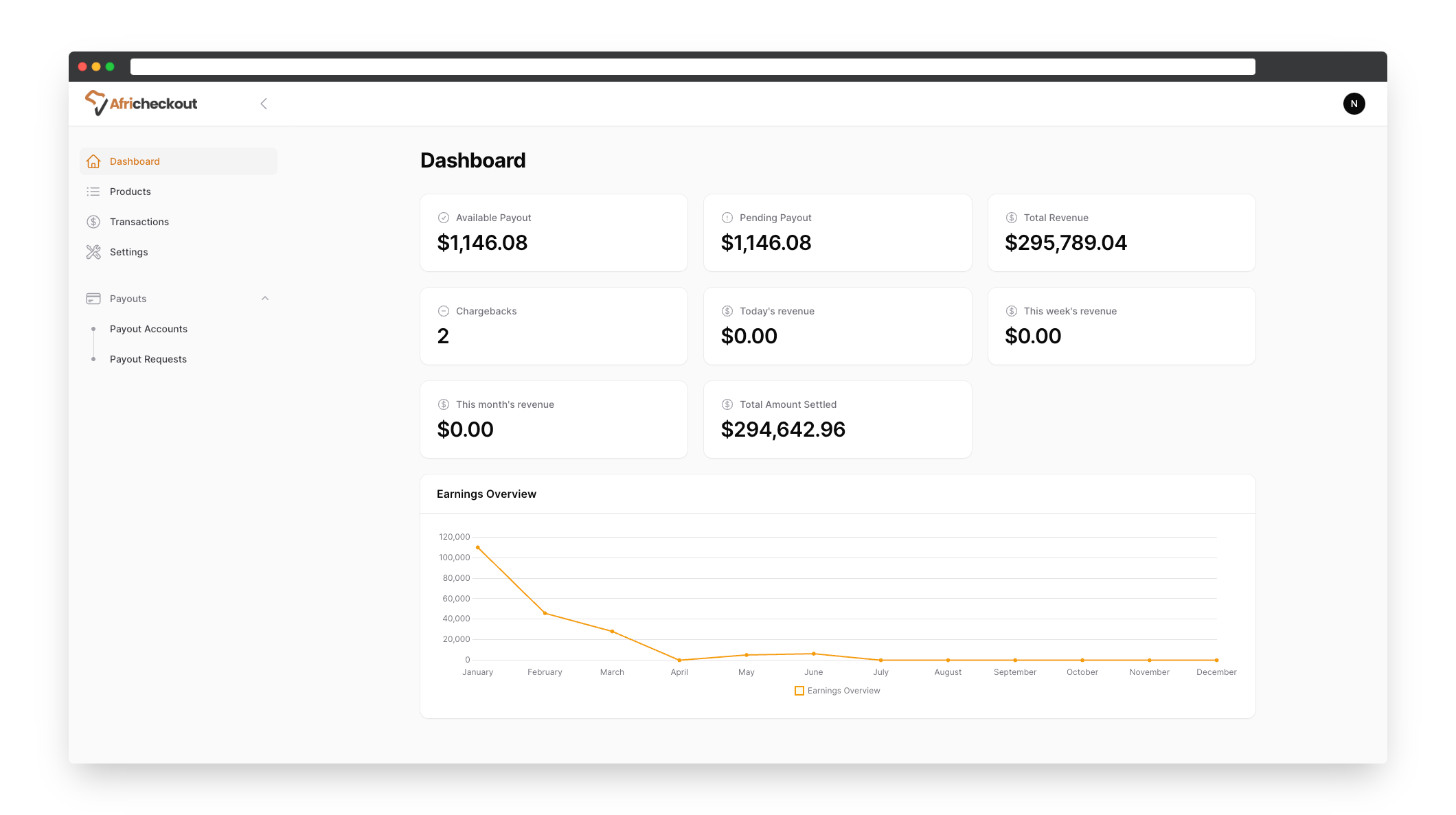Collapse sidebar with left chevron arrow
Screen dimensions: 1456x815
click(264, 104)
